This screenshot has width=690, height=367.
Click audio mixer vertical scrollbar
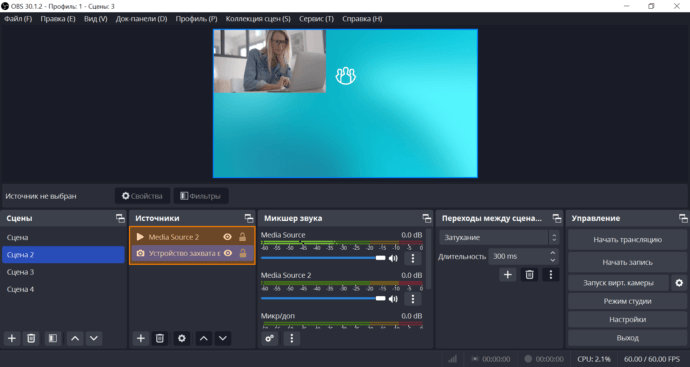[429, 259]
